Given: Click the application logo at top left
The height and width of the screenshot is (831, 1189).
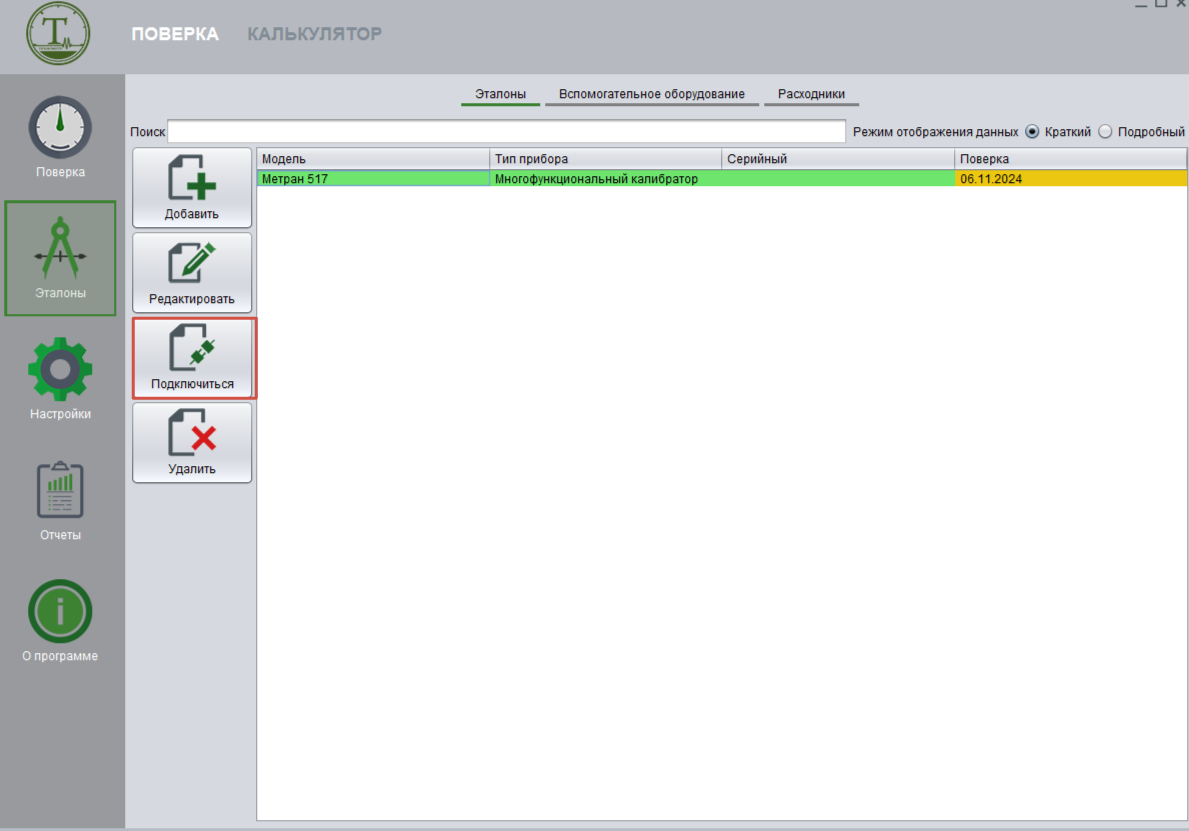Looking at the screenshot, I should pos(59,36).
